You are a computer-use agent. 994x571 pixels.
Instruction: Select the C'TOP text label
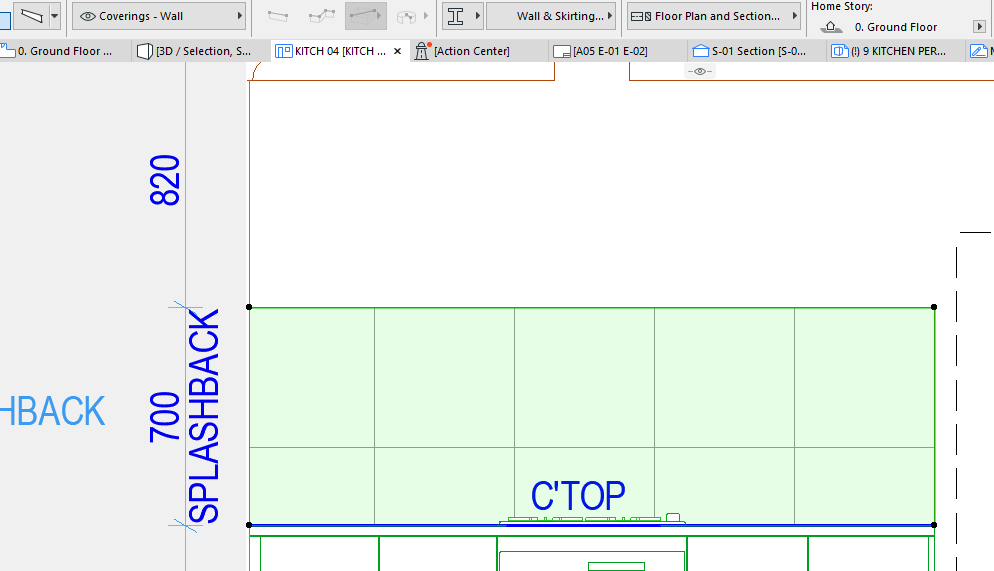[578, 496]
